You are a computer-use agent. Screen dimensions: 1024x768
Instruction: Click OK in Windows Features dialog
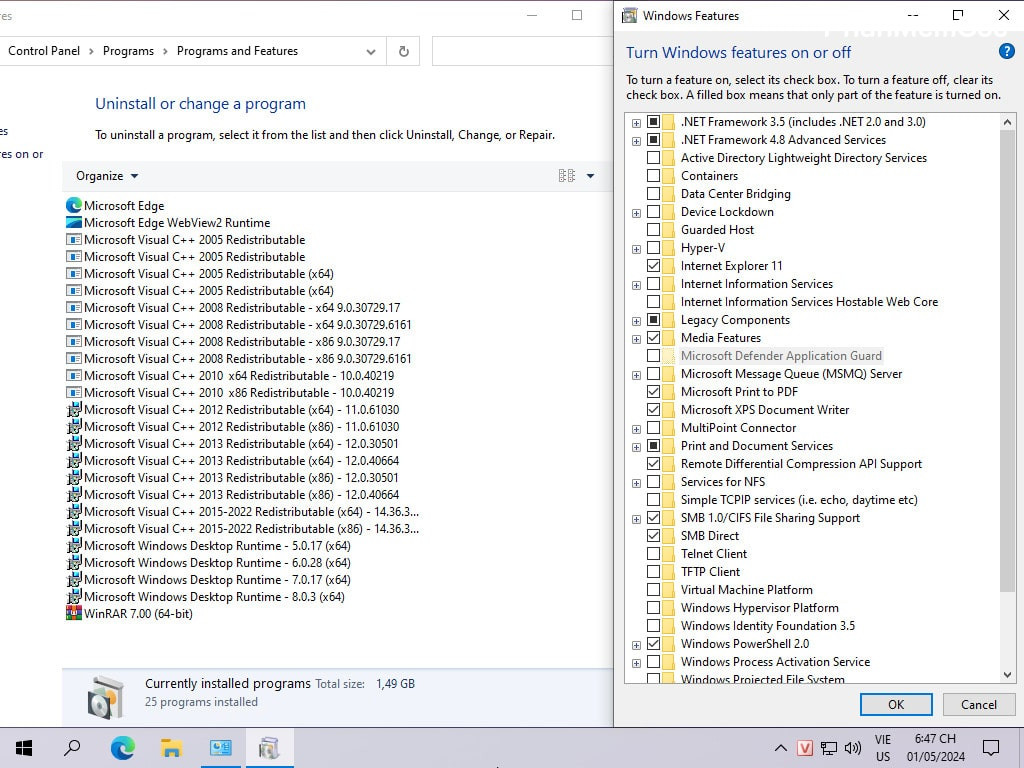point(896,704)
